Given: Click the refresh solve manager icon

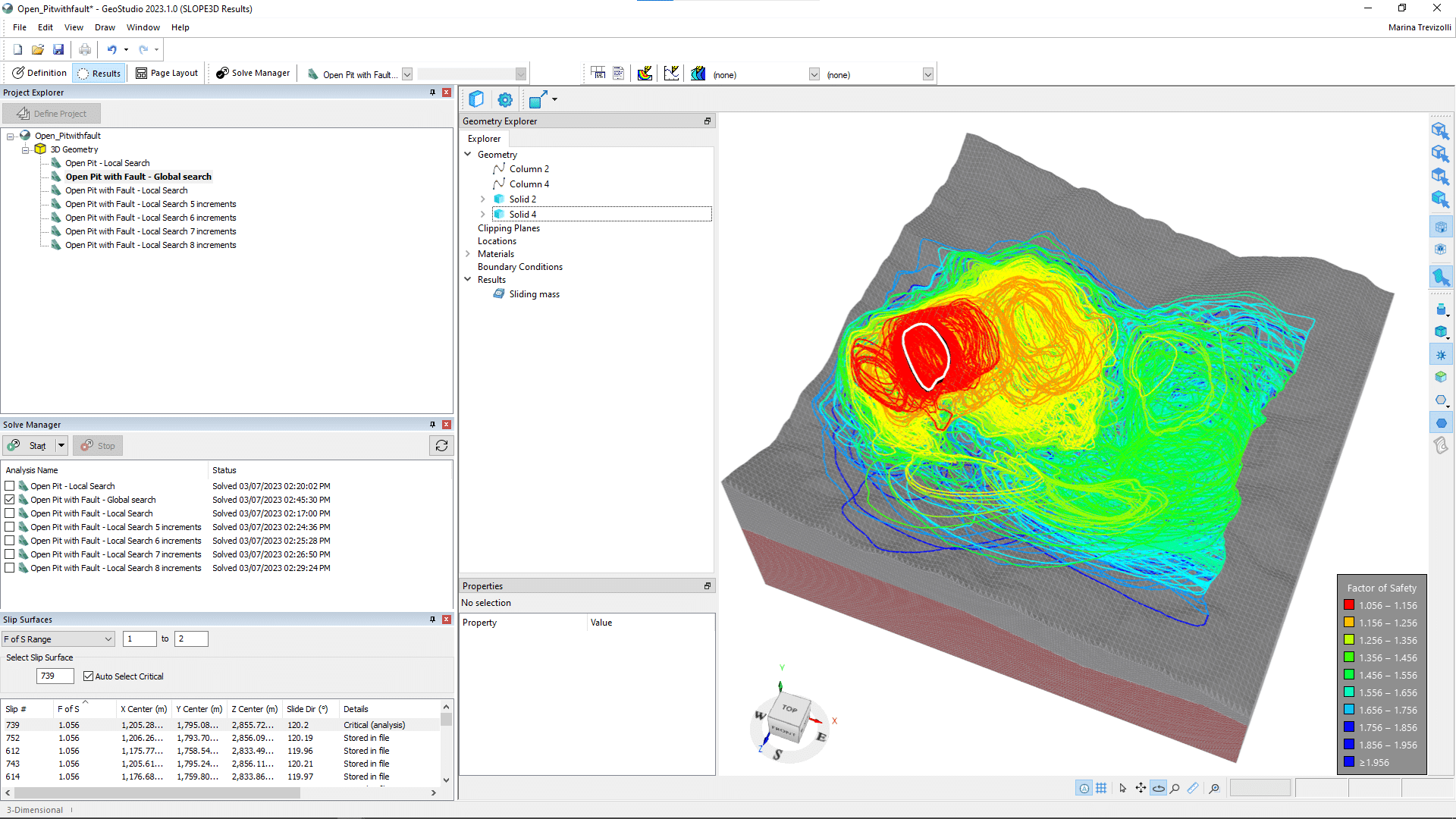Looking at the screenshot, I should click(441, 445).
